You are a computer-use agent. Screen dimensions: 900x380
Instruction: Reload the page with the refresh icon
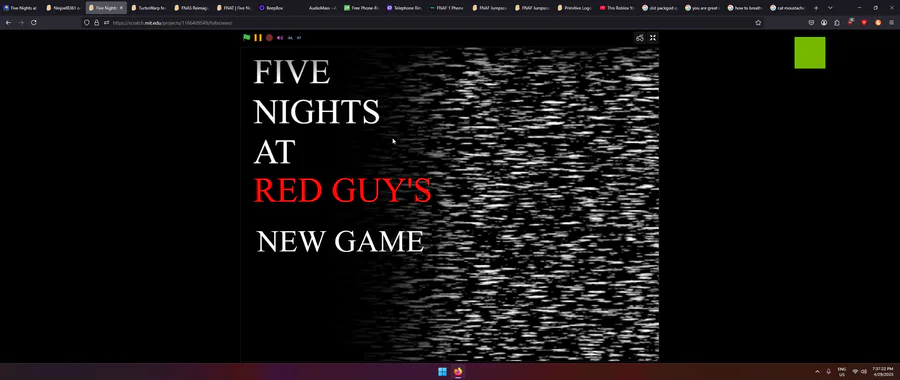[x=34, y=22]
